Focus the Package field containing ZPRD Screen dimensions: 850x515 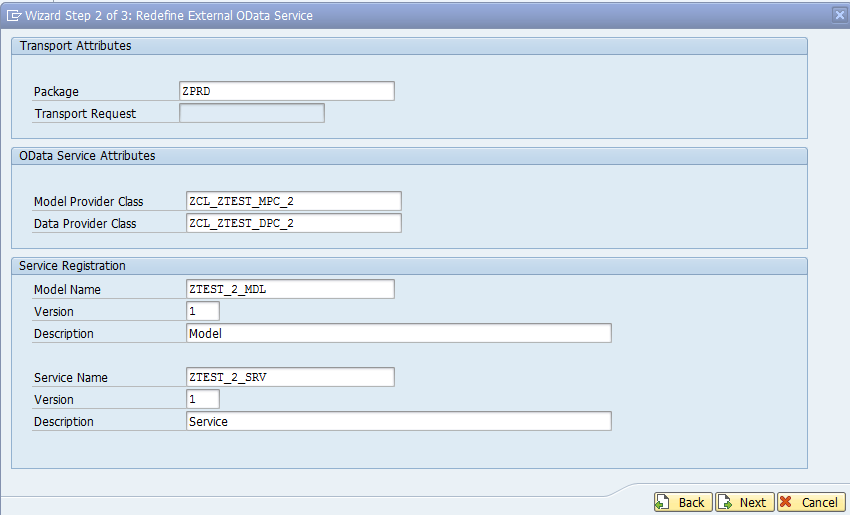pyautogui.click(x=286, y=91)
